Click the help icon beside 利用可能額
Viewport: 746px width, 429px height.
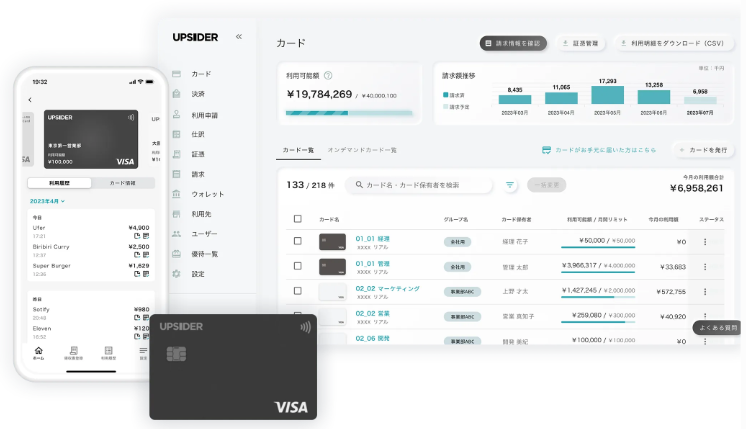coord(328,75)
